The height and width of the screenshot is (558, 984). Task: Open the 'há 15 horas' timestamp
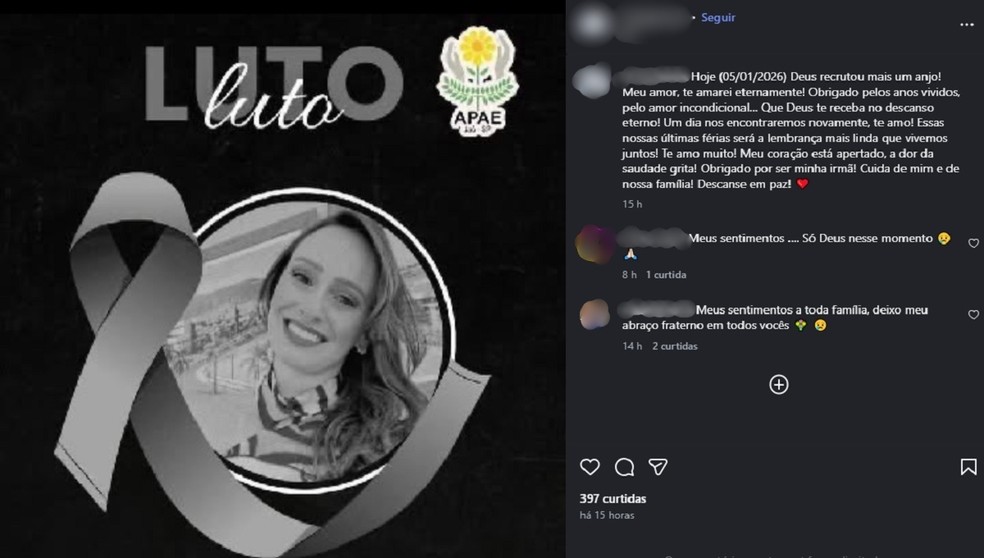click(607, 515)
